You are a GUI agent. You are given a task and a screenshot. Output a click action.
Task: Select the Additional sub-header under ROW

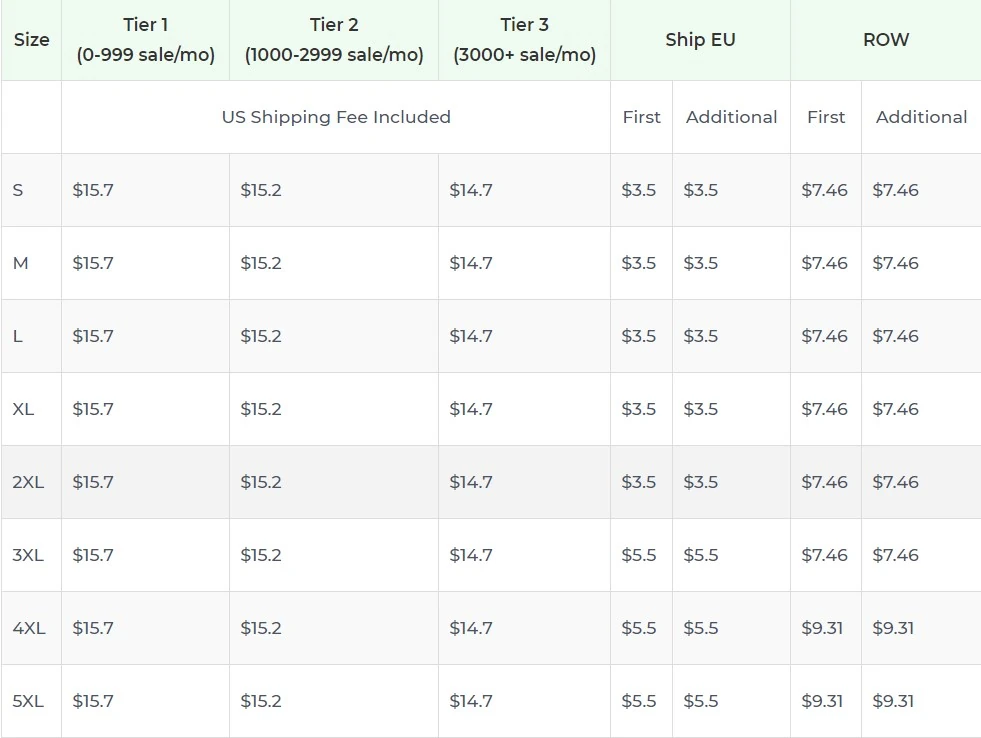[921, 117]
